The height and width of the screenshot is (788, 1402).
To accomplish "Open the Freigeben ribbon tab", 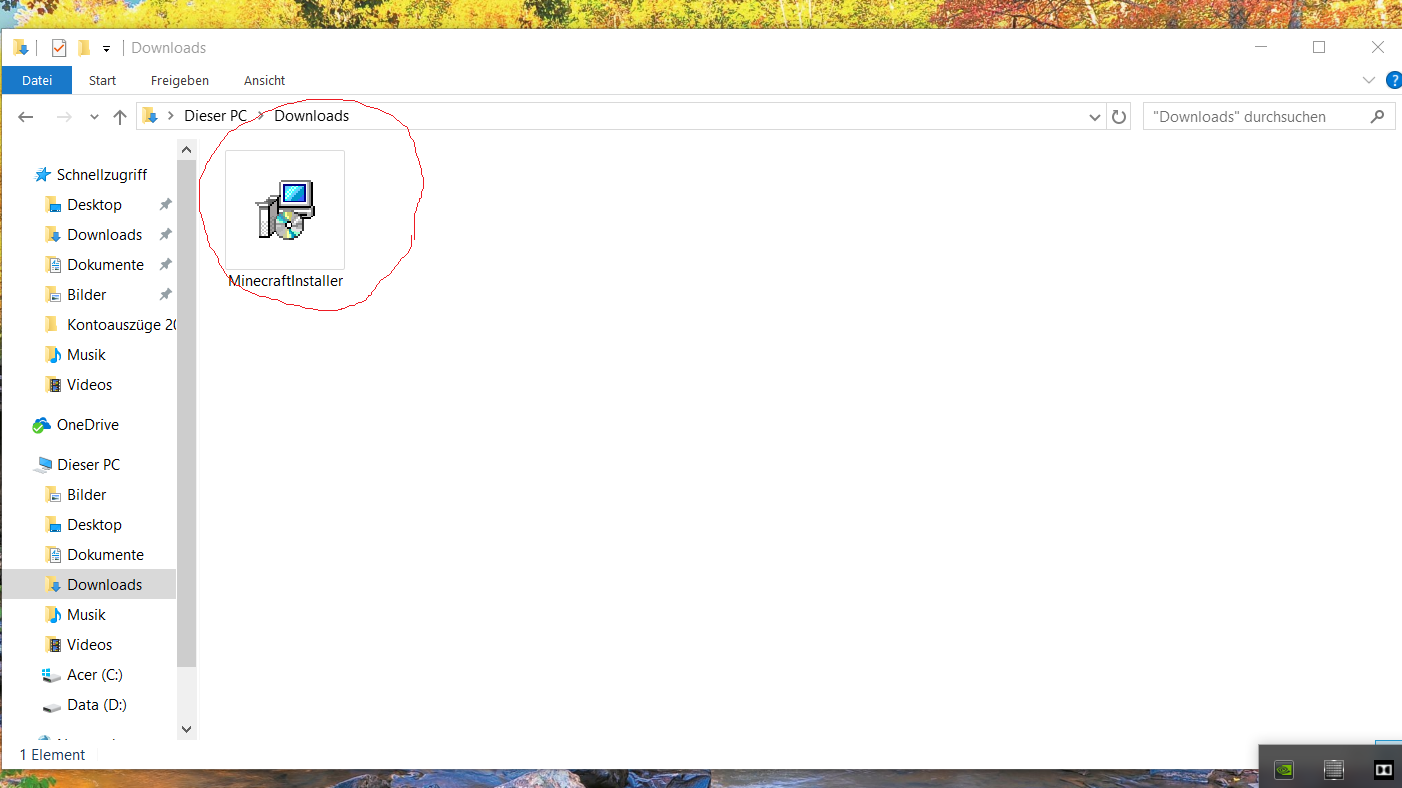I will tap(180, 80).
